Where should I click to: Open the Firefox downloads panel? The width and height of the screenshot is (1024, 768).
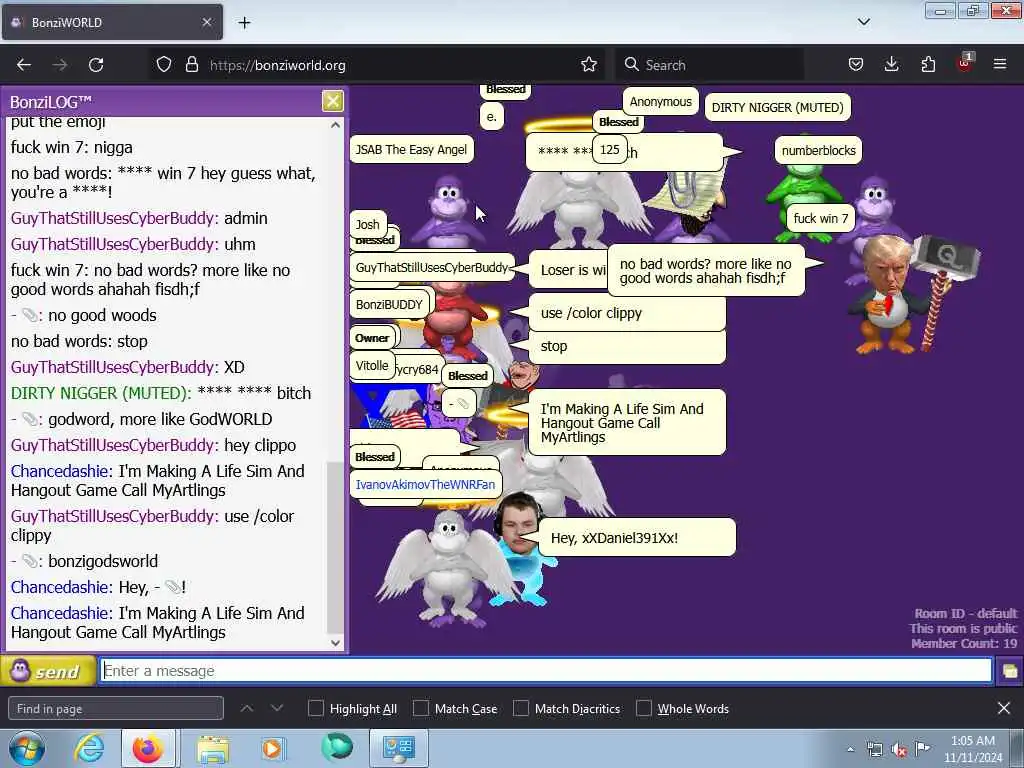point(891,65)
